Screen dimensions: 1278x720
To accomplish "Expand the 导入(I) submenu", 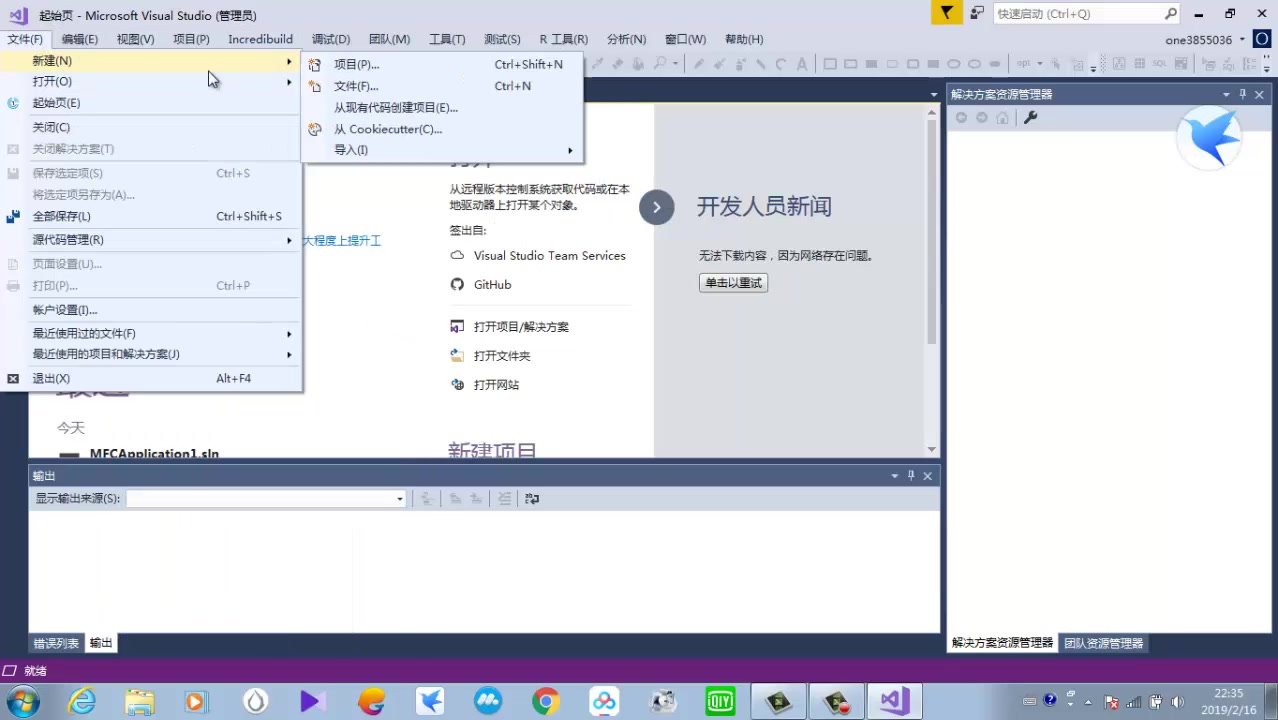I will coord(442,150).
